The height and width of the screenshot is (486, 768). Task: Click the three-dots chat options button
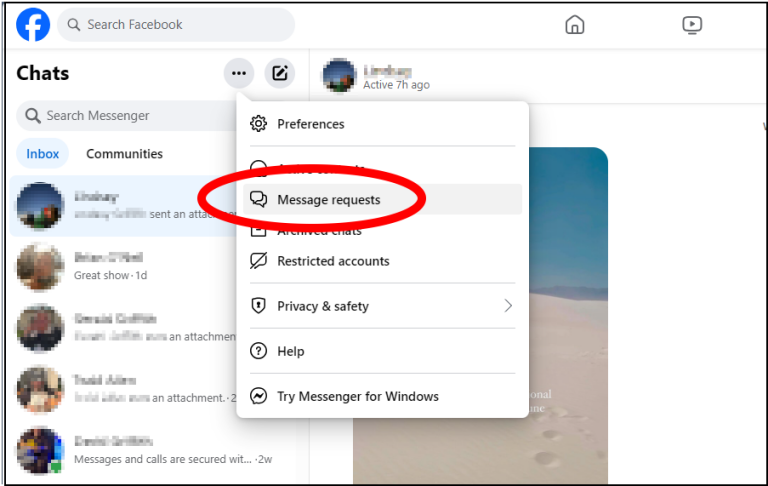tap(238, 73)
